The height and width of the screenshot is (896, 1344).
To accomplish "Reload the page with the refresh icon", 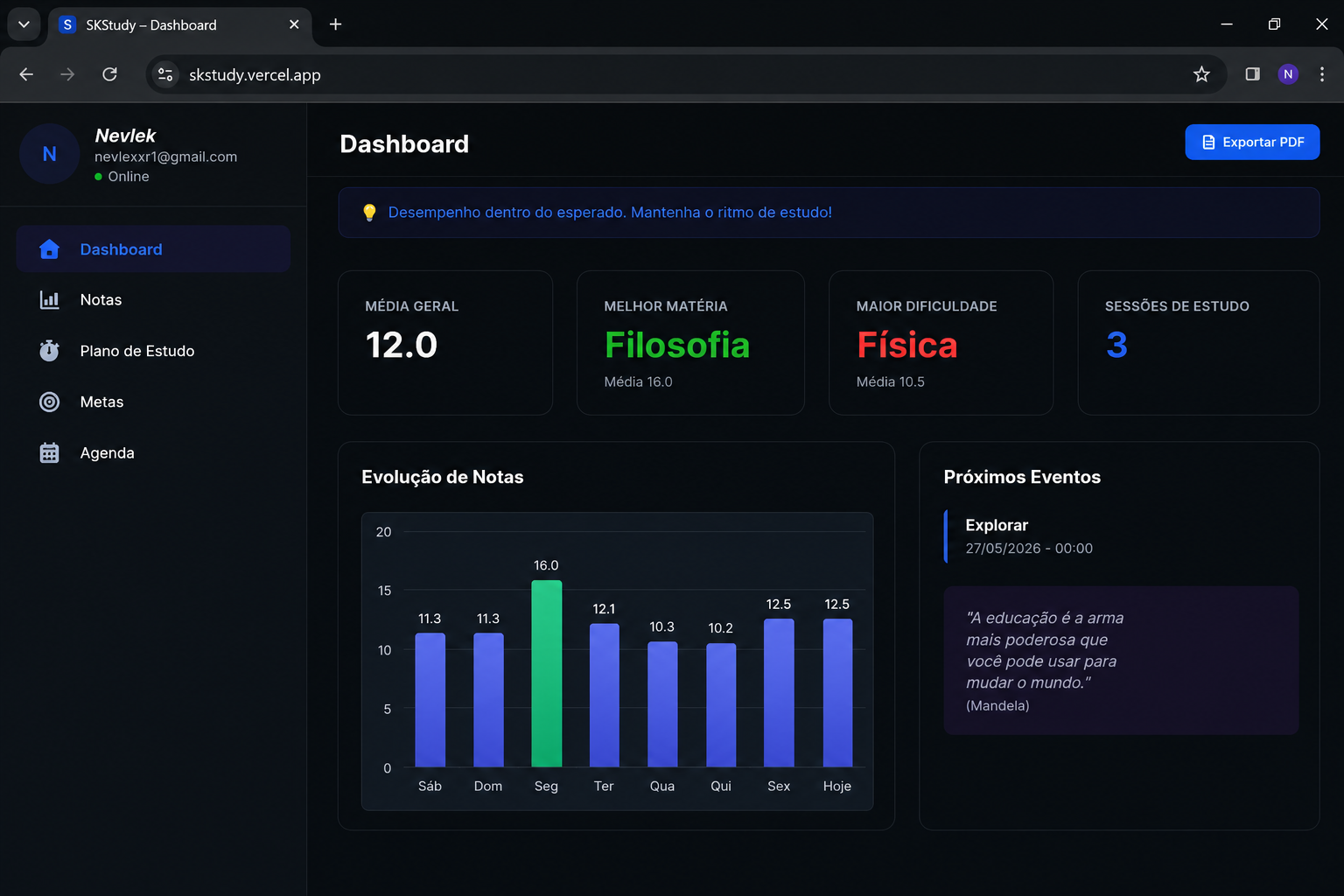I will [109, 74].
